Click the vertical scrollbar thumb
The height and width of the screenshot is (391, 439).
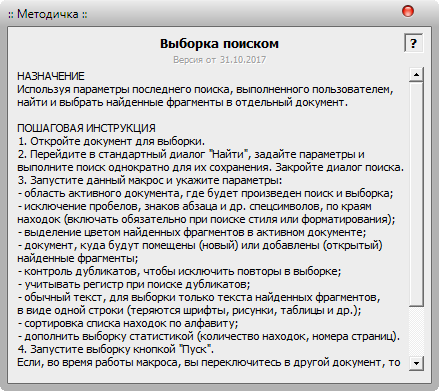[416, 194]
